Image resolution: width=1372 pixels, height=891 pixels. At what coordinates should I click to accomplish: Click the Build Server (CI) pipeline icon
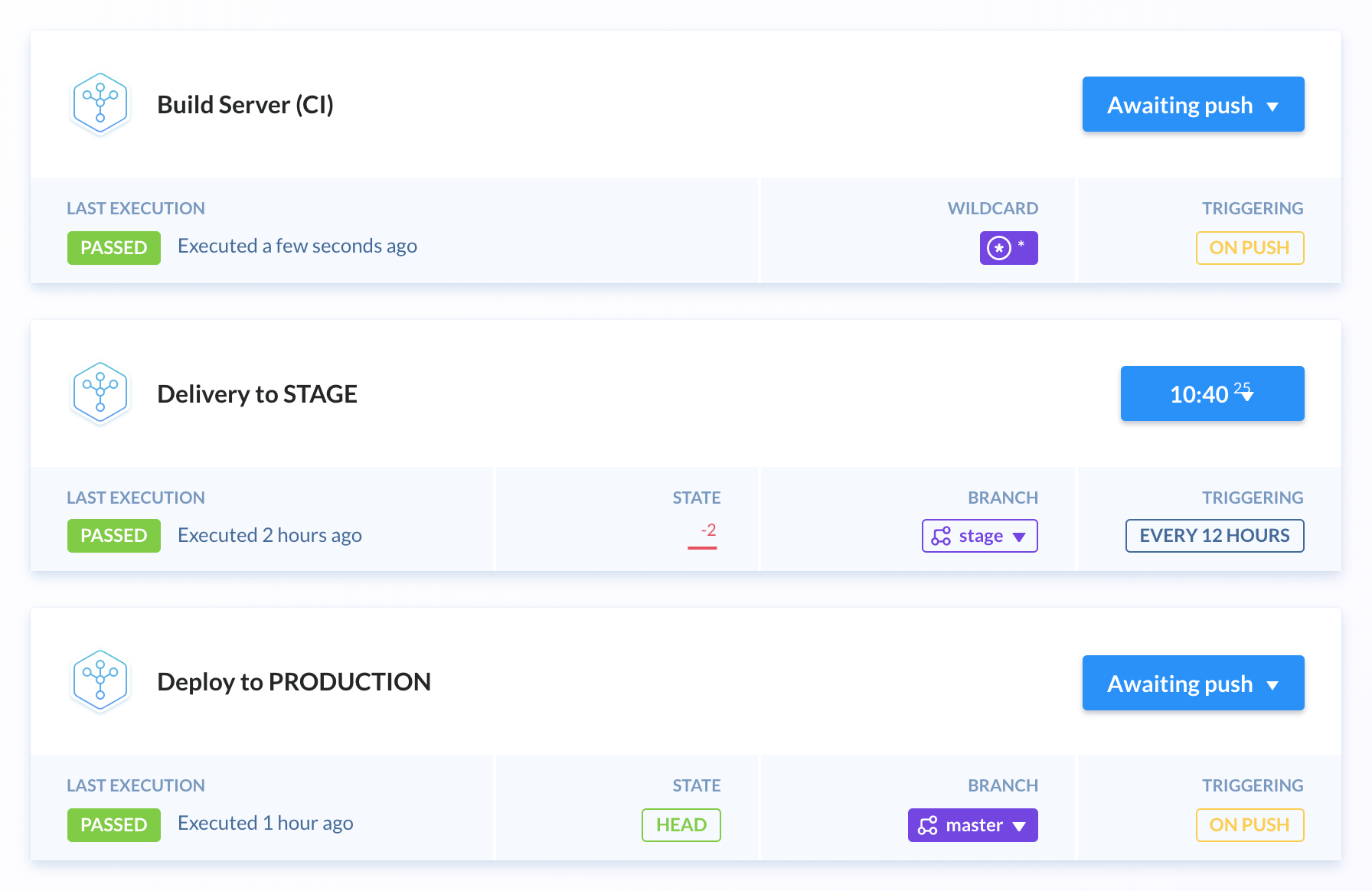100,104
